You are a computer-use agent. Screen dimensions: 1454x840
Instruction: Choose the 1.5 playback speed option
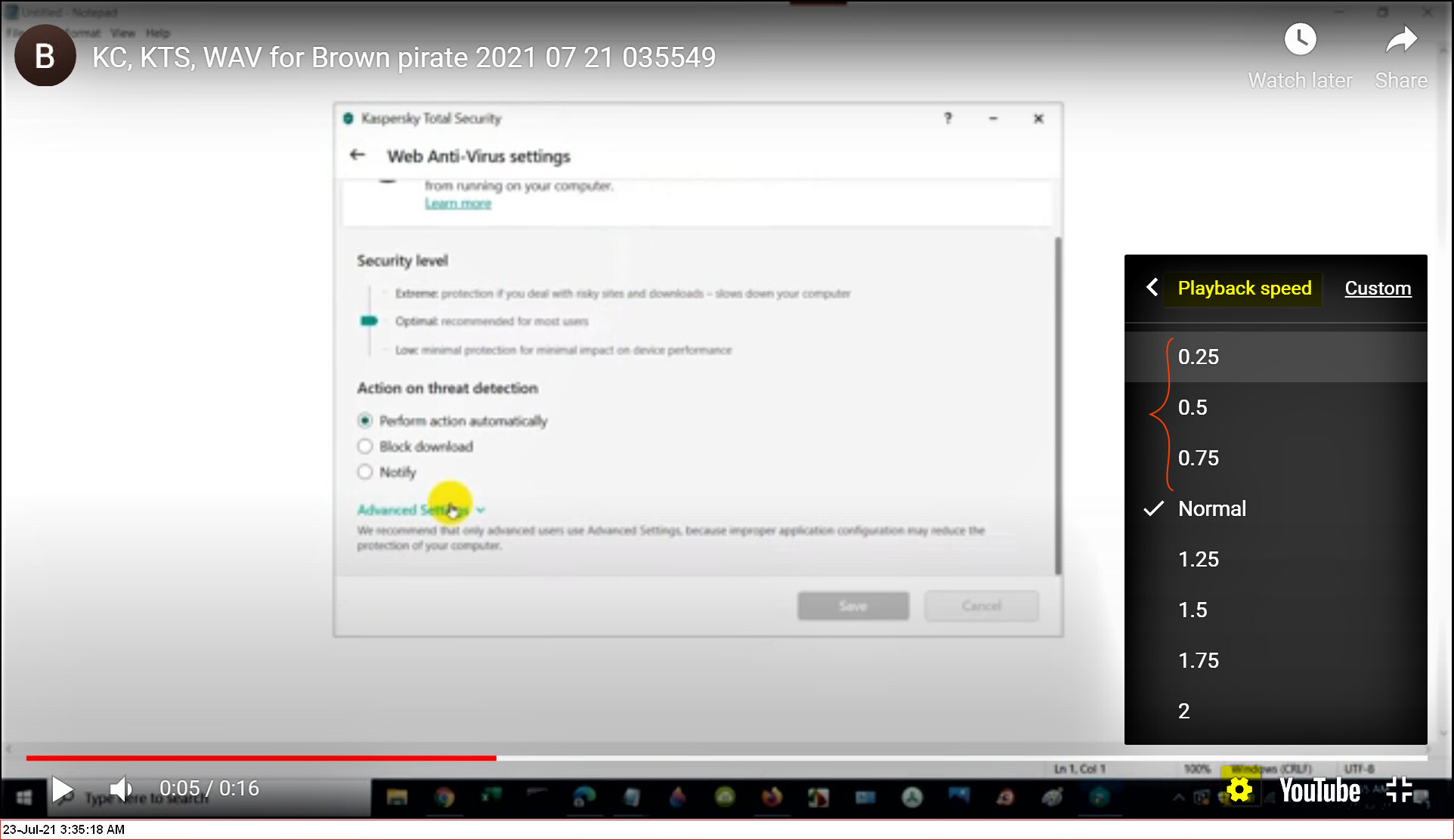pos(1193,610)
